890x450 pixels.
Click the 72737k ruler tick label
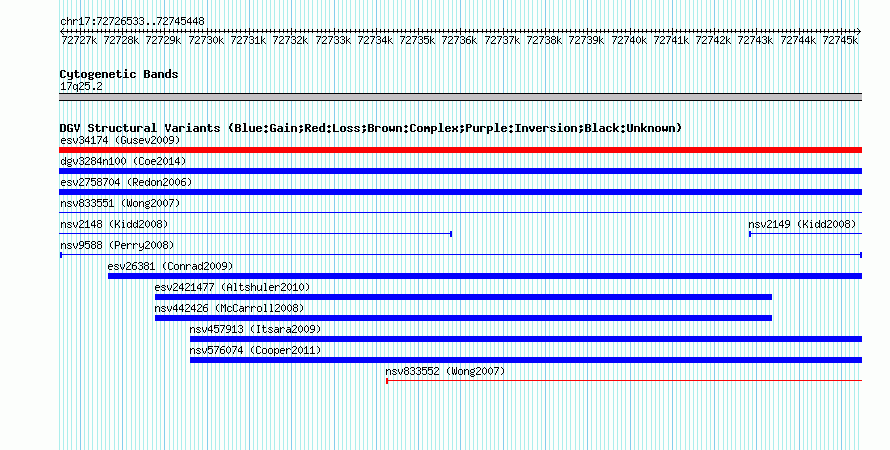pyautogui.click(x=502, y=40)
